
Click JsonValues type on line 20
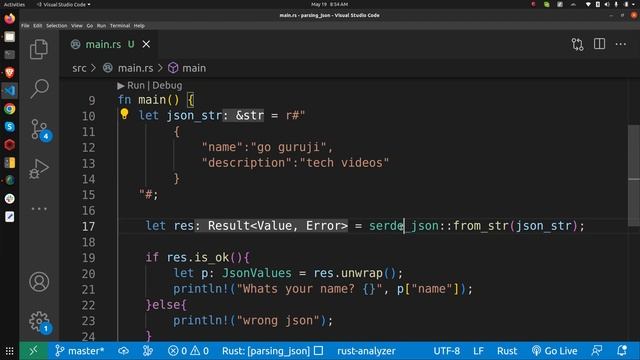click(257, 273)
